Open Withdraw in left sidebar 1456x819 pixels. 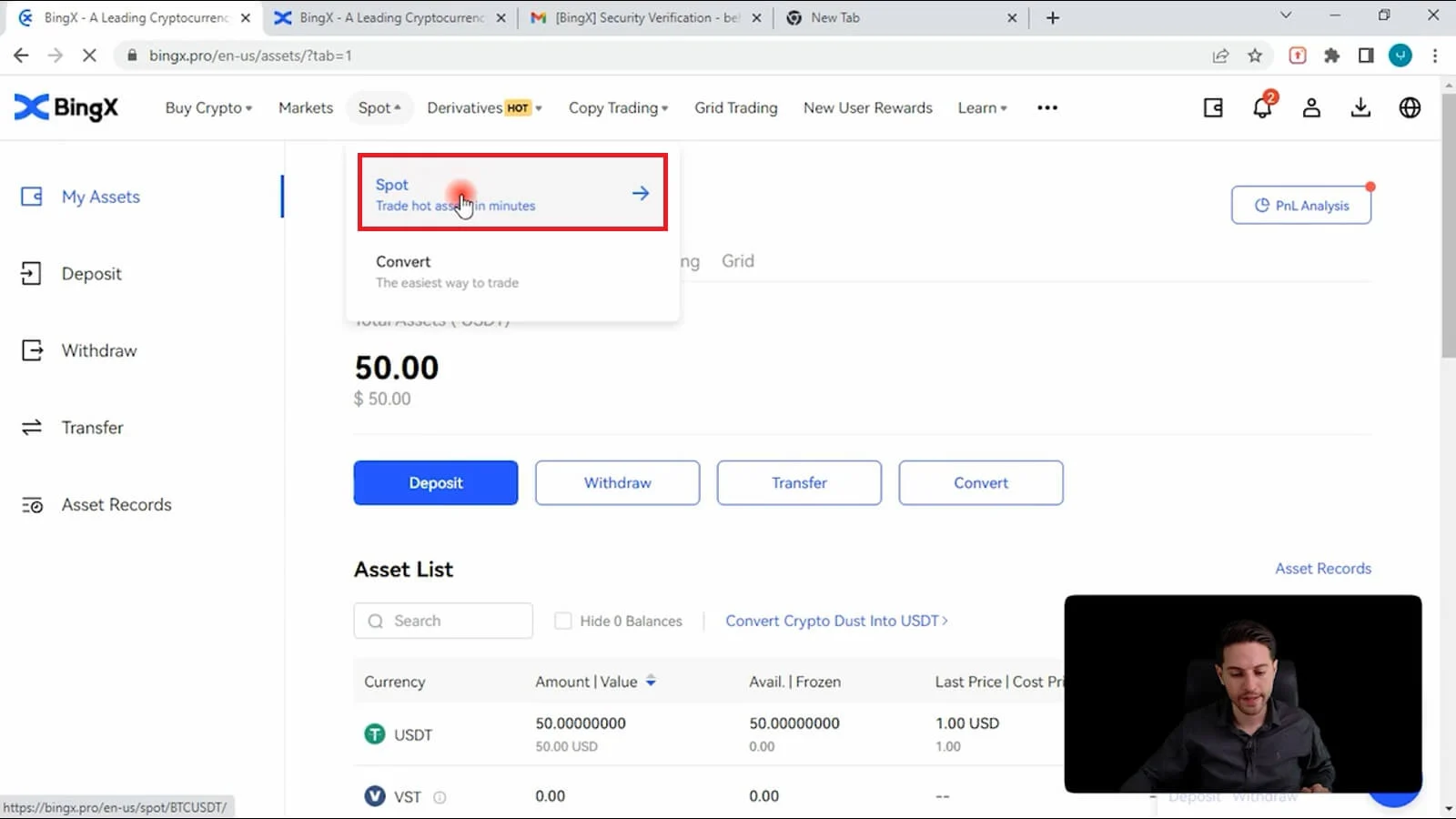tap(99, 350)
